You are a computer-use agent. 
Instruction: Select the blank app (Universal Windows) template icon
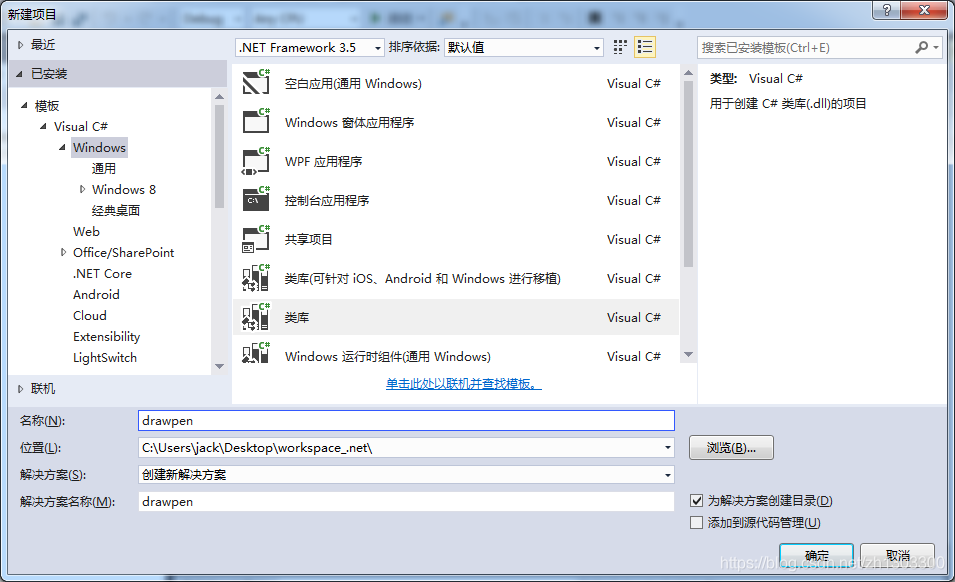[x=256, y=82]
